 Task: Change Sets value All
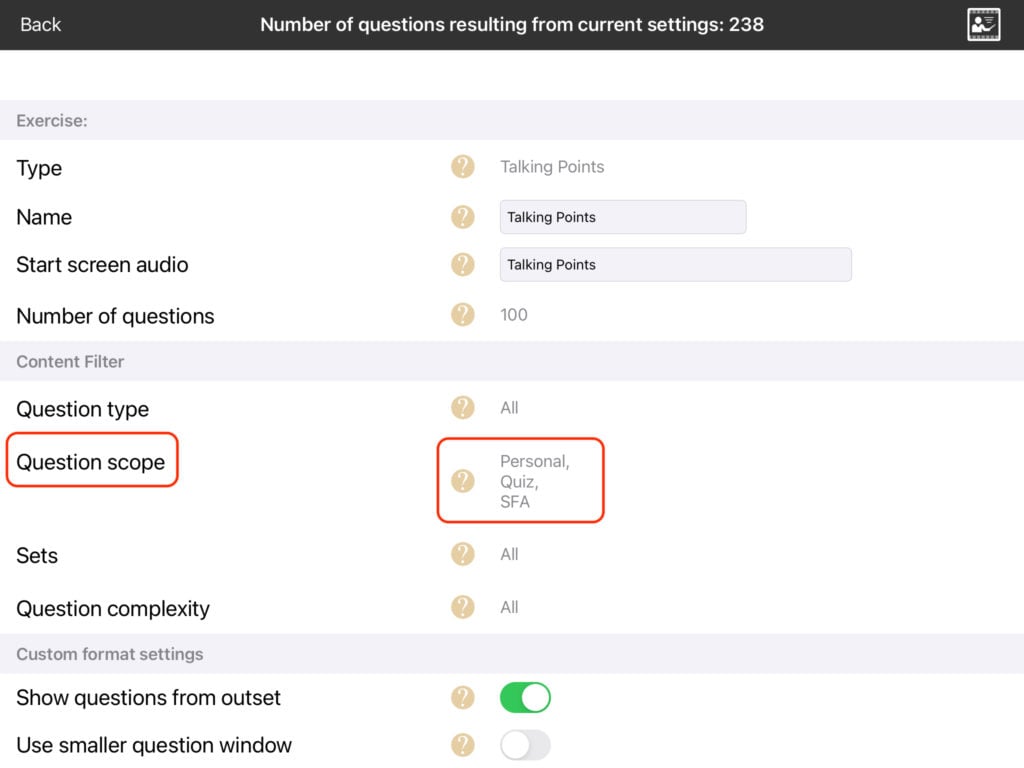point(509,554)
